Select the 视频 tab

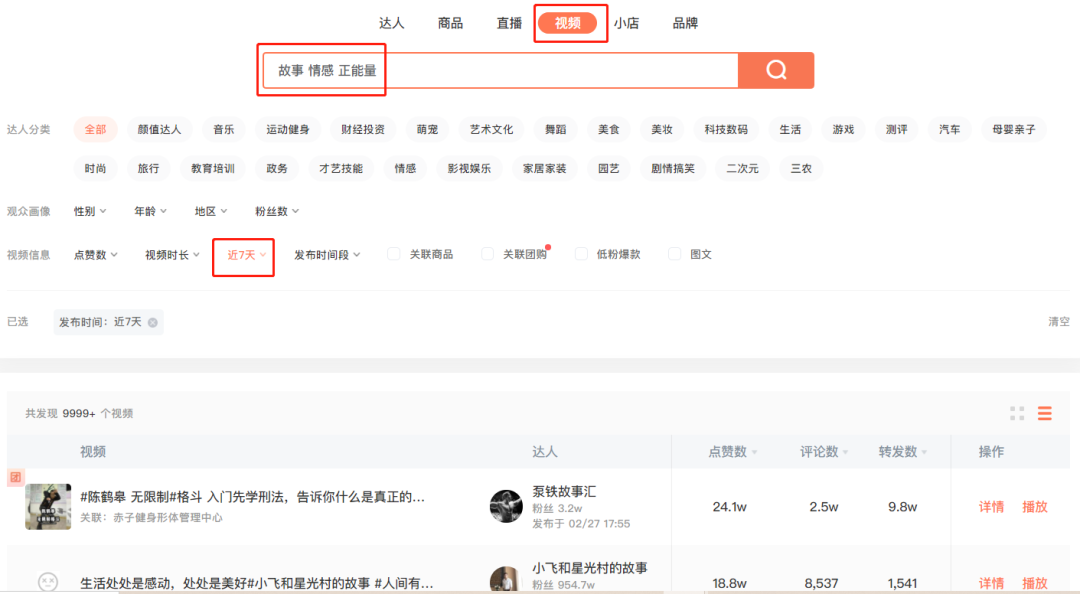tap(568, 23)
